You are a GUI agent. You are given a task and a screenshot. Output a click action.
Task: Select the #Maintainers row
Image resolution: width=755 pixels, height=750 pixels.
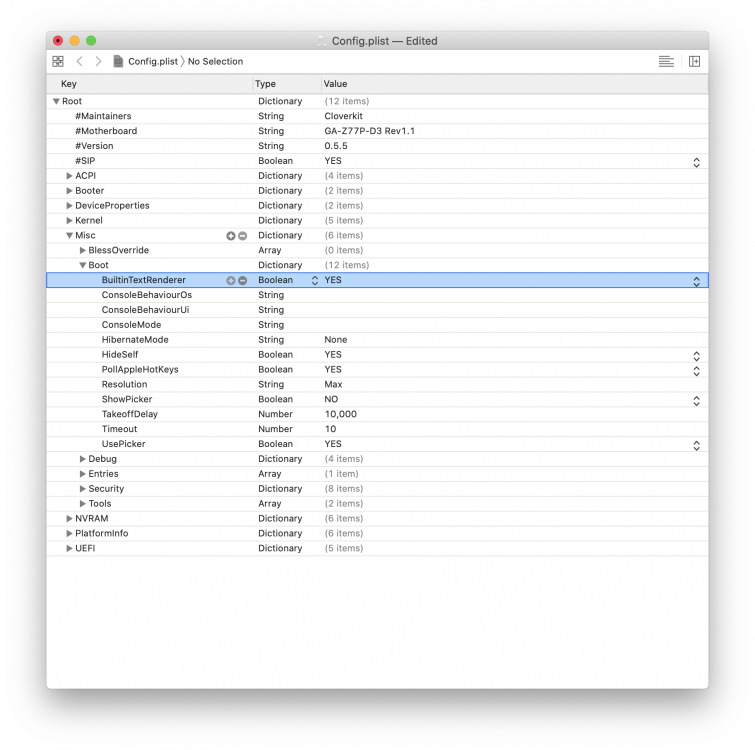point(378,116)
